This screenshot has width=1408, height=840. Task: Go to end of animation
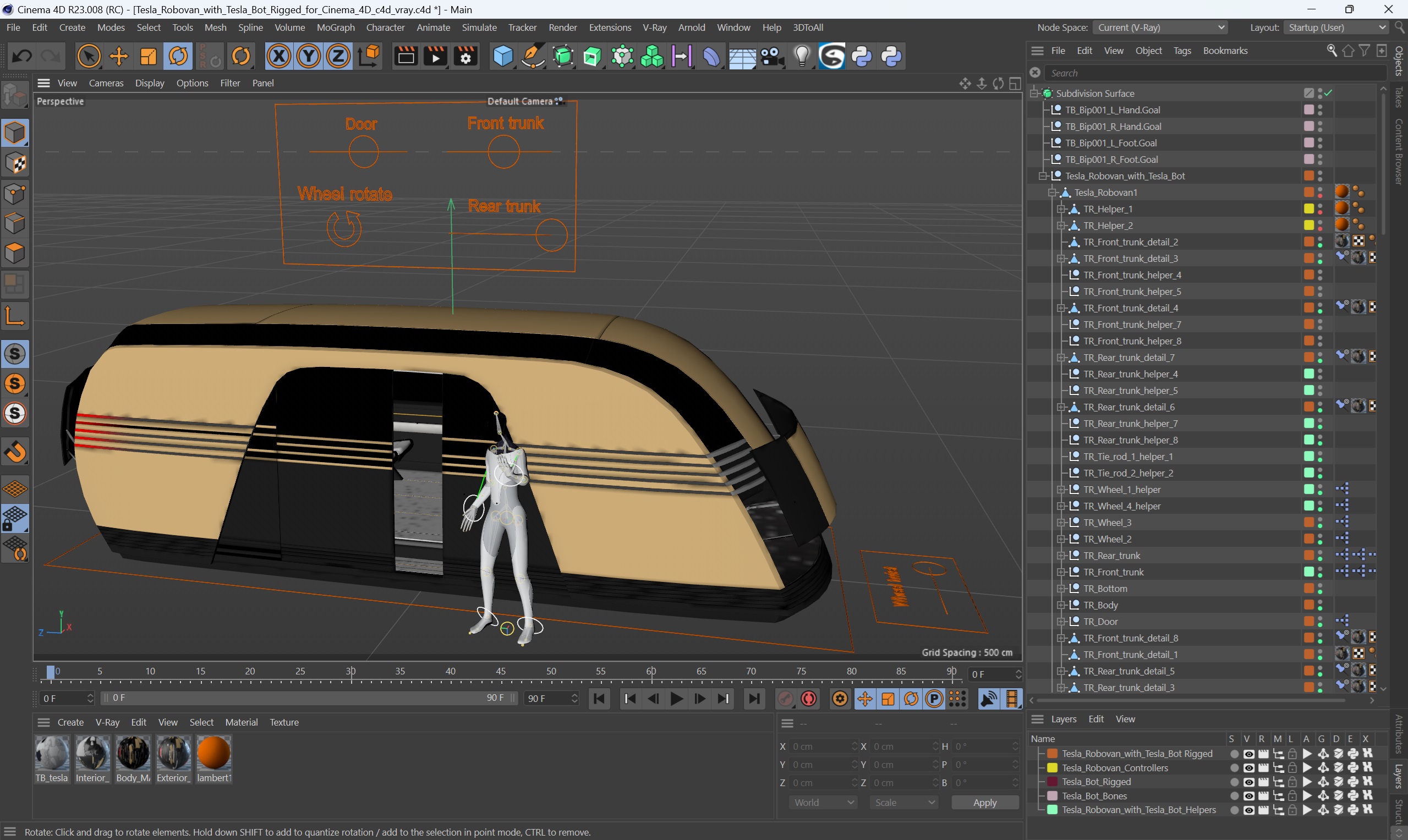pyautogui.click(x=754, y=699)
